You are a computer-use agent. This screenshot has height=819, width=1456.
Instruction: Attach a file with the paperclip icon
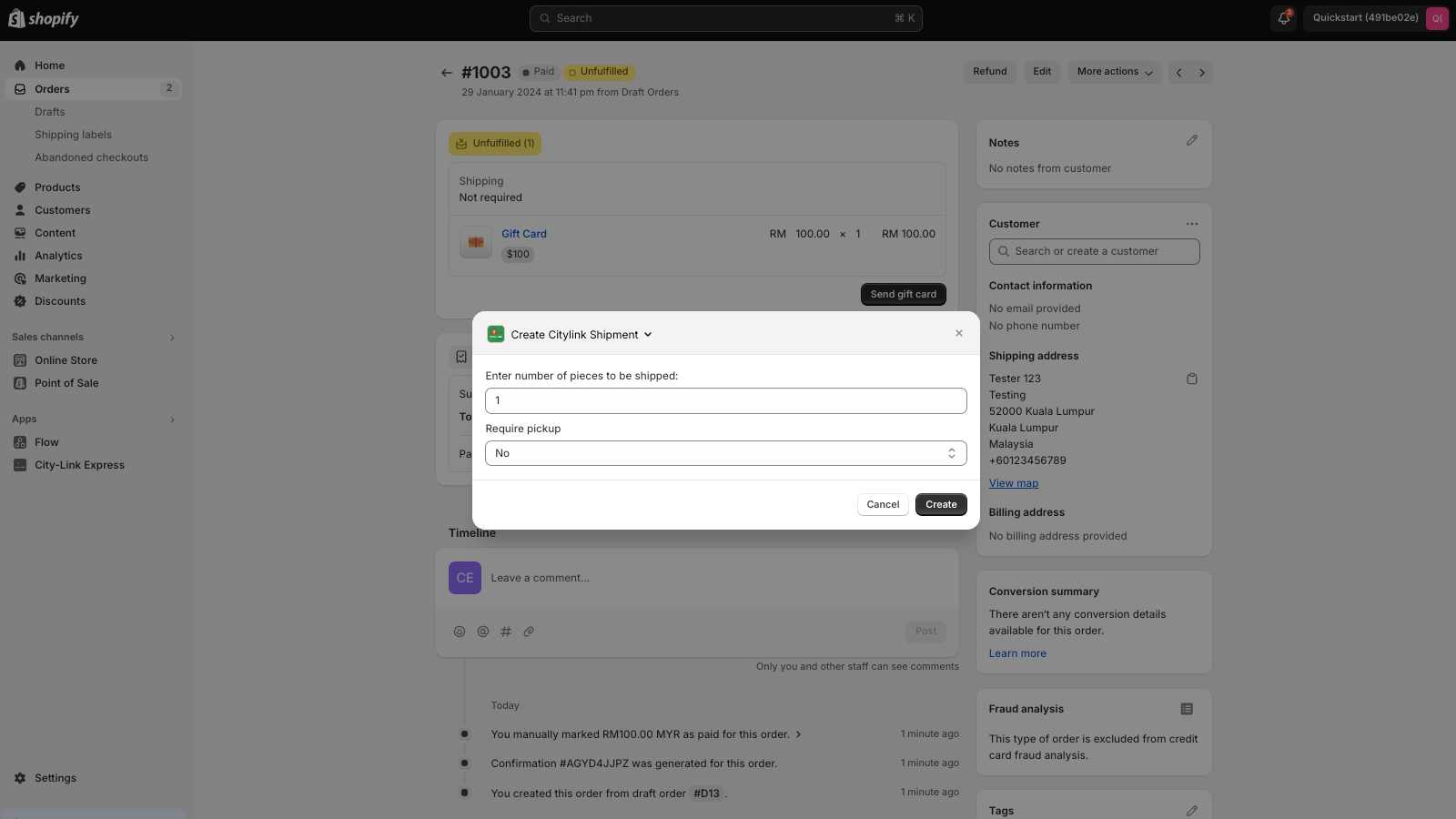pos(529,632)
